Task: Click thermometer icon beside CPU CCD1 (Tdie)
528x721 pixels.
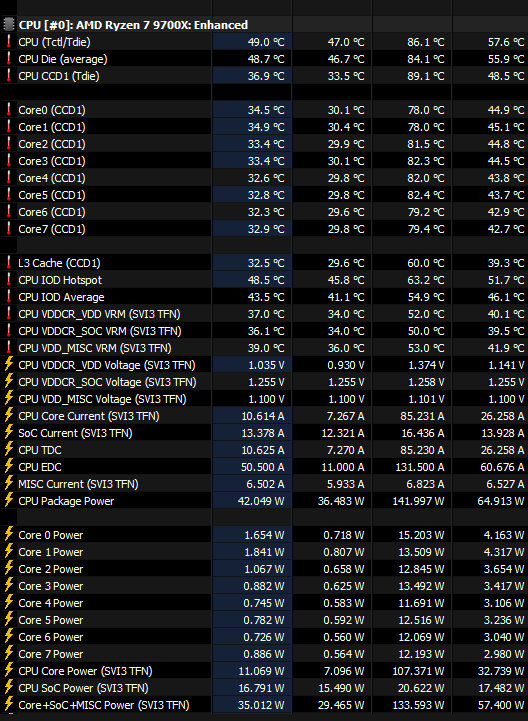Action: click(8, 76)
